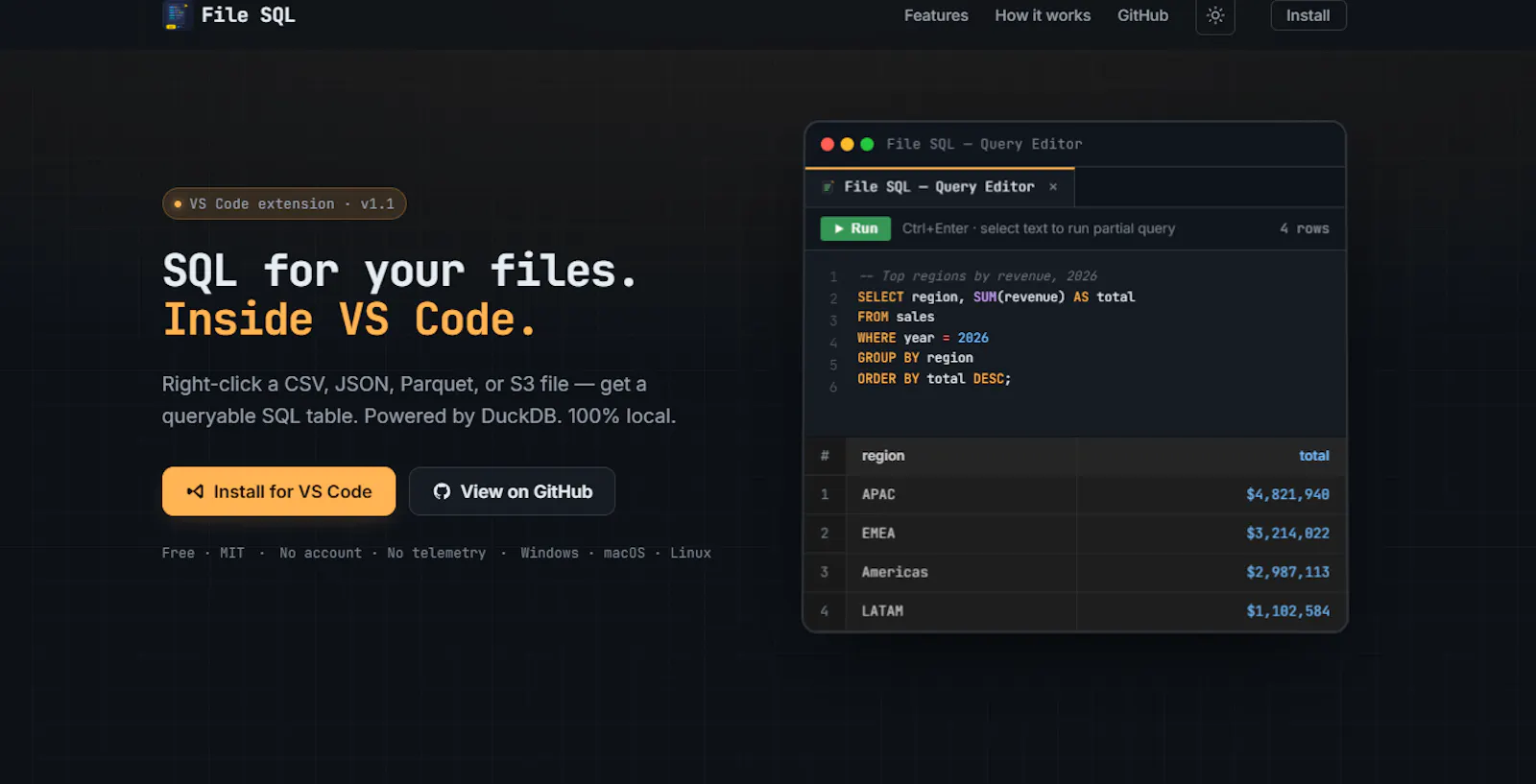
Task: Click the VS Code extension v1.1 badge
Action: pyautogui.click(x=284, y=203)
